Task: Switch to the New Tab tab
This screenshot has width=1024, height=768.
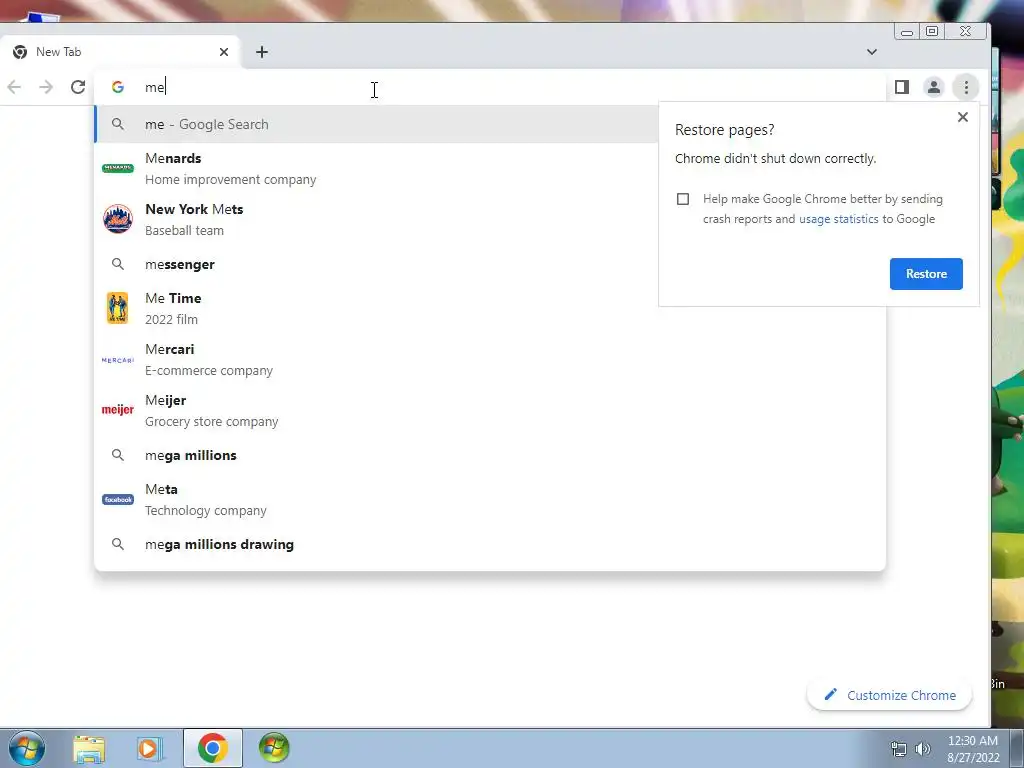Action: pyautogui.click(x=121, y=52)
